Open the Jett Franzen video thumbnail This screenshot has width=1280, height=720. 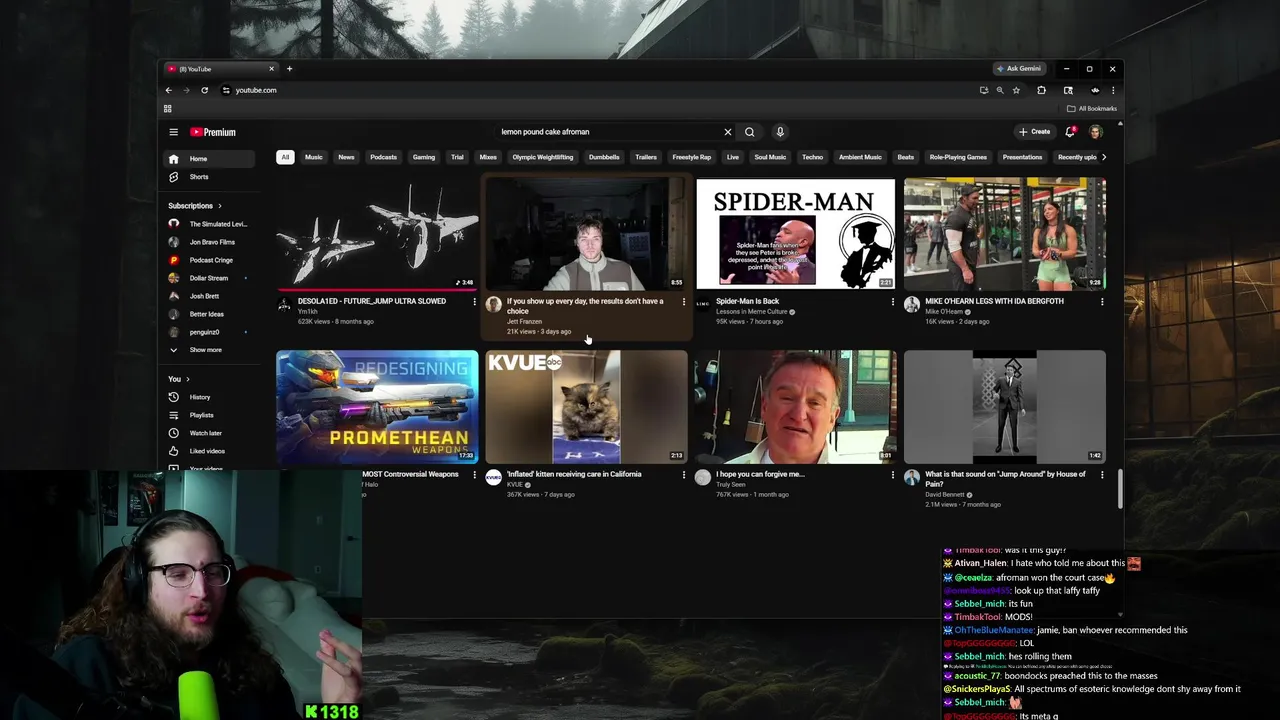586,234
